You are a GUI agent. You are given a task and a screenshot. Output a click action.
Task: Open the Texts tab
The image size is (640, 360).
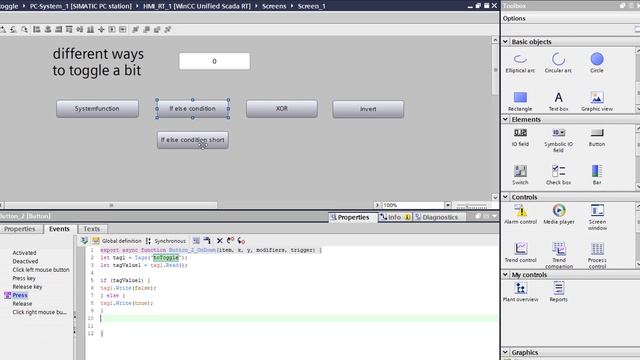92,229
